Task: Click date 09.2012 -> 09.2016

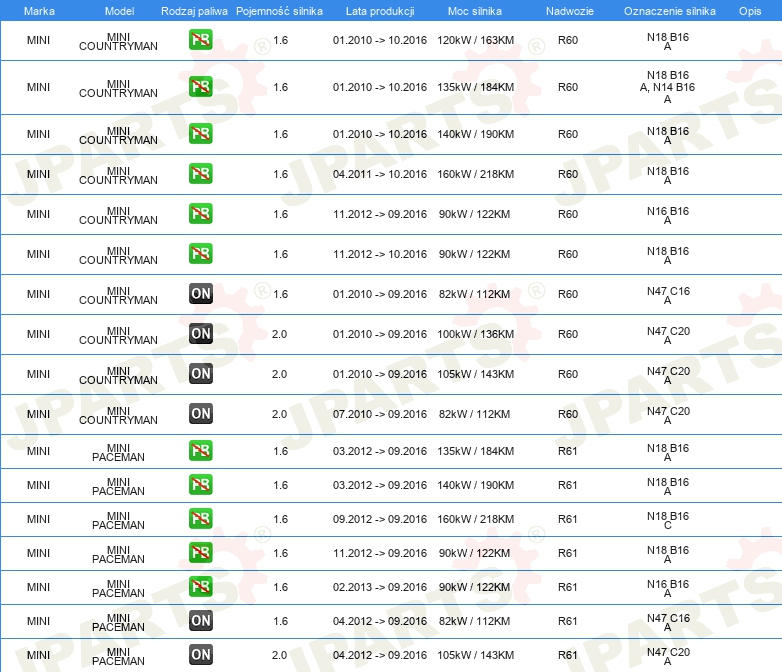Action: pos(380,519)
